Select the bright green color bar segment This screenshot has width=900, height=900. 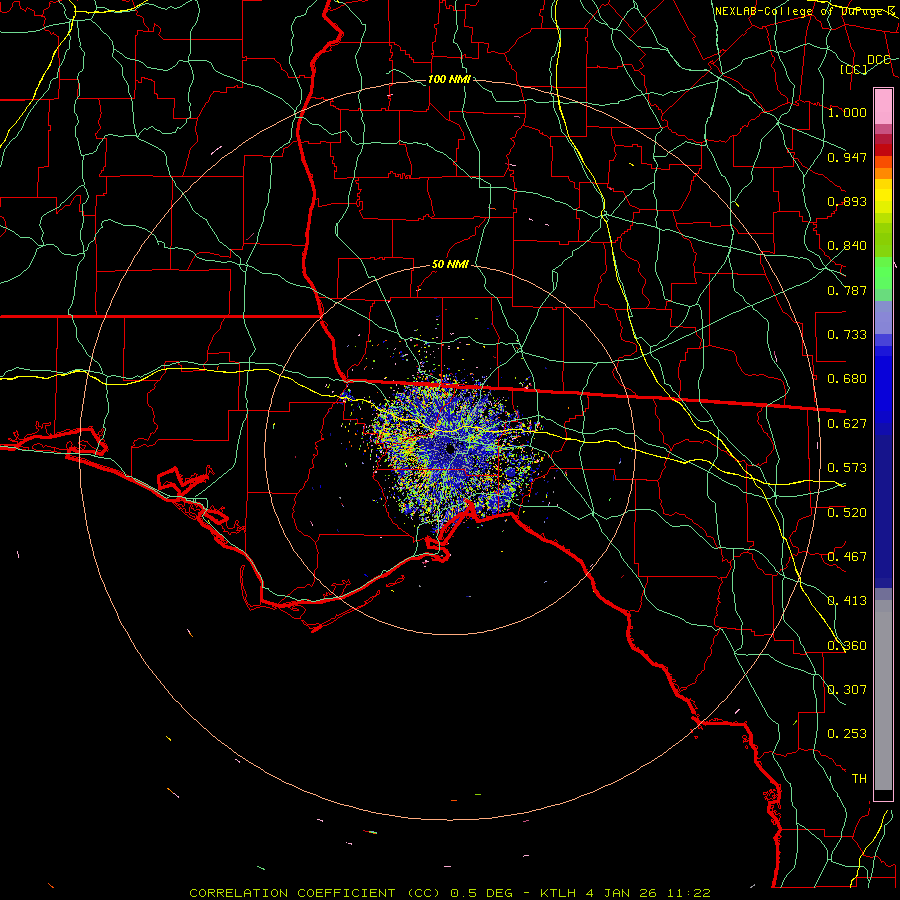[883, 273]
